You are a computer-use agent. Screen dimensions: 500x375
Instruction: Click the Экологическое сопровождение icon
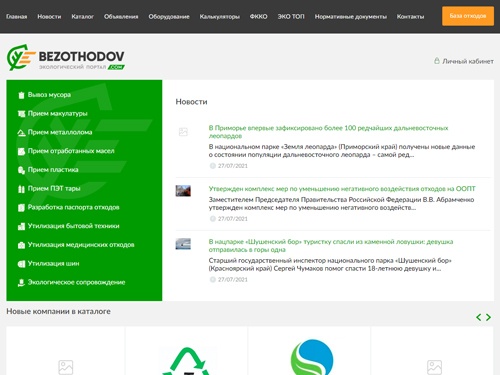point(21,283)
